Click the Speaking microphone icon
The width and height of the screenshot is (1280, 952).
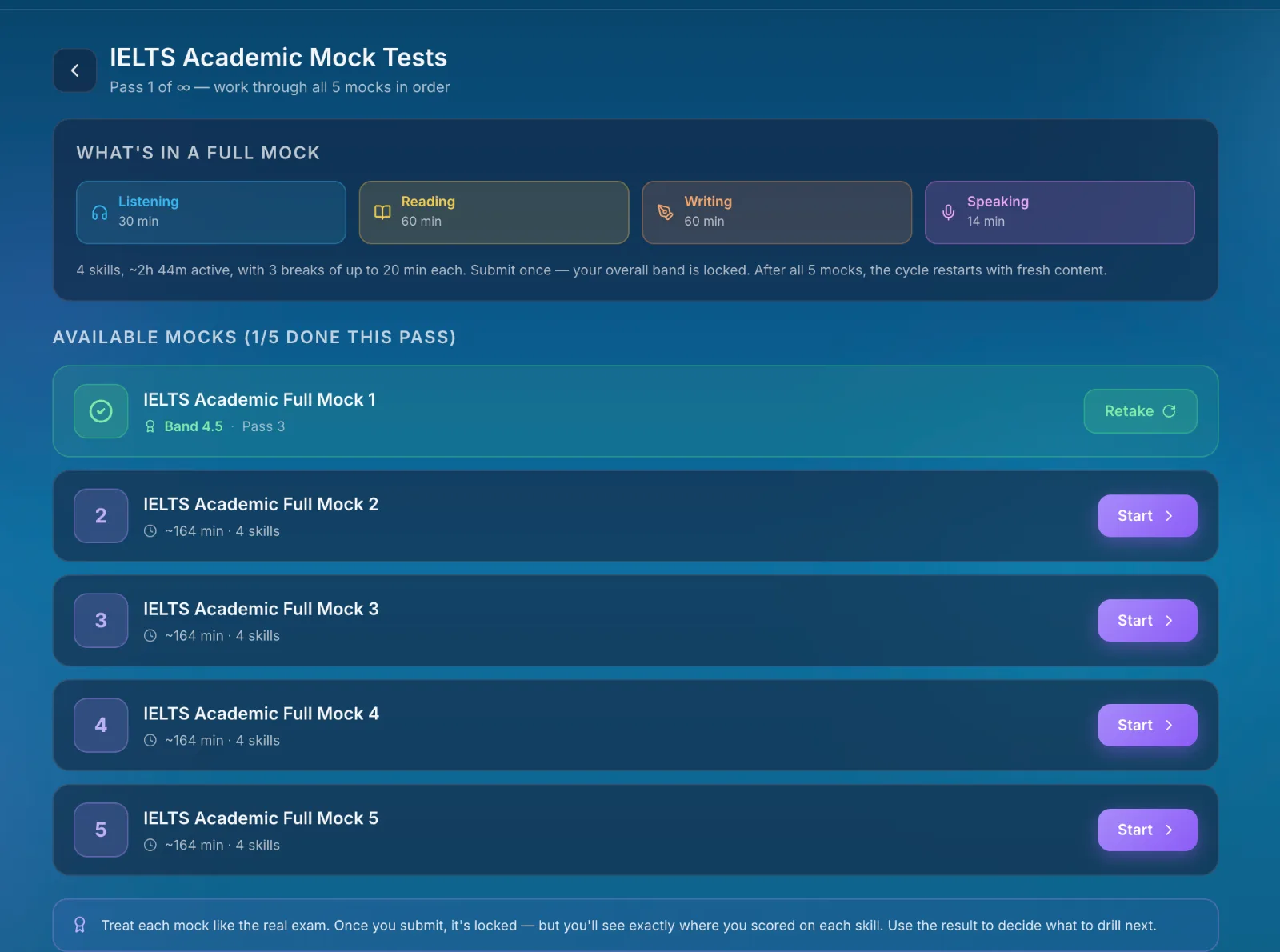pos(948,212)
